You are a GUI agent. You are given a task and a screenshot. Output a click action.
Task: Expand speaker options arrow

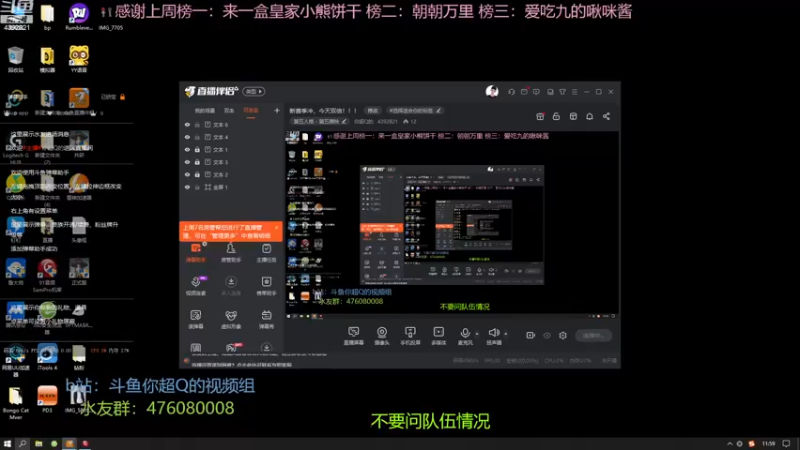point(506,334)
